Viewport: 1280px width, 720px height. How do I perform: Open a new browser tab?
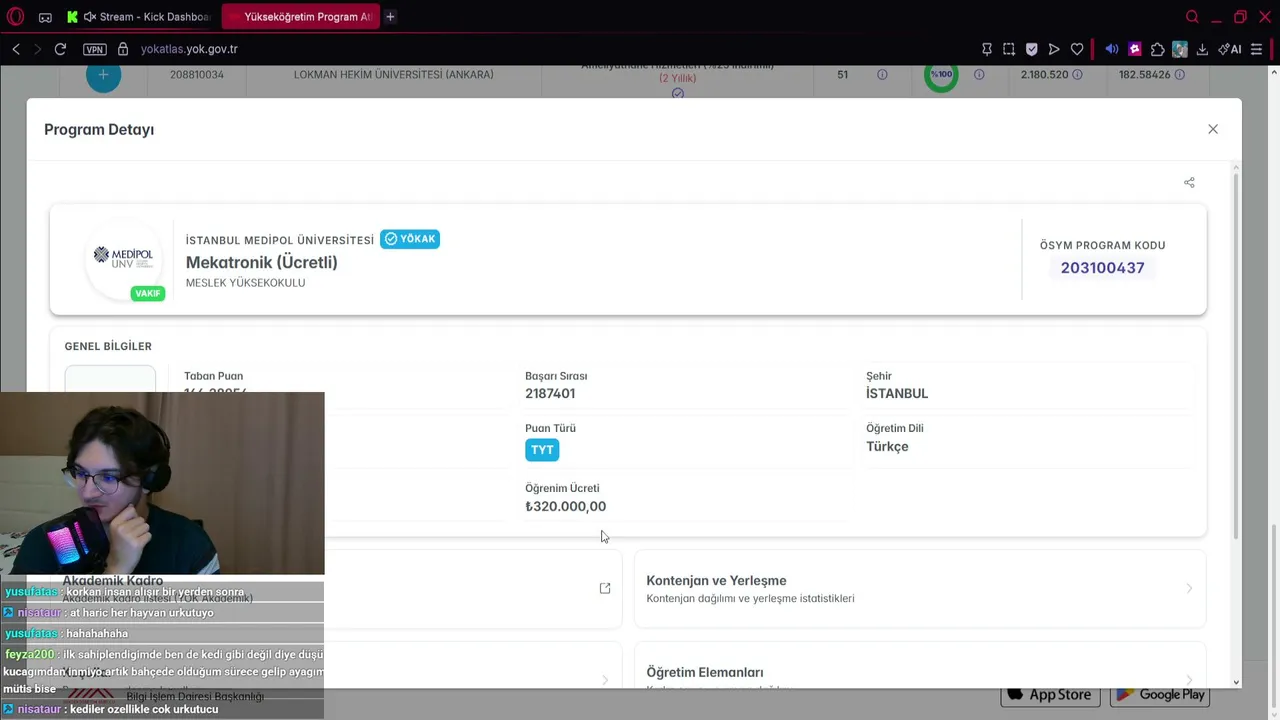click(390, 17)
